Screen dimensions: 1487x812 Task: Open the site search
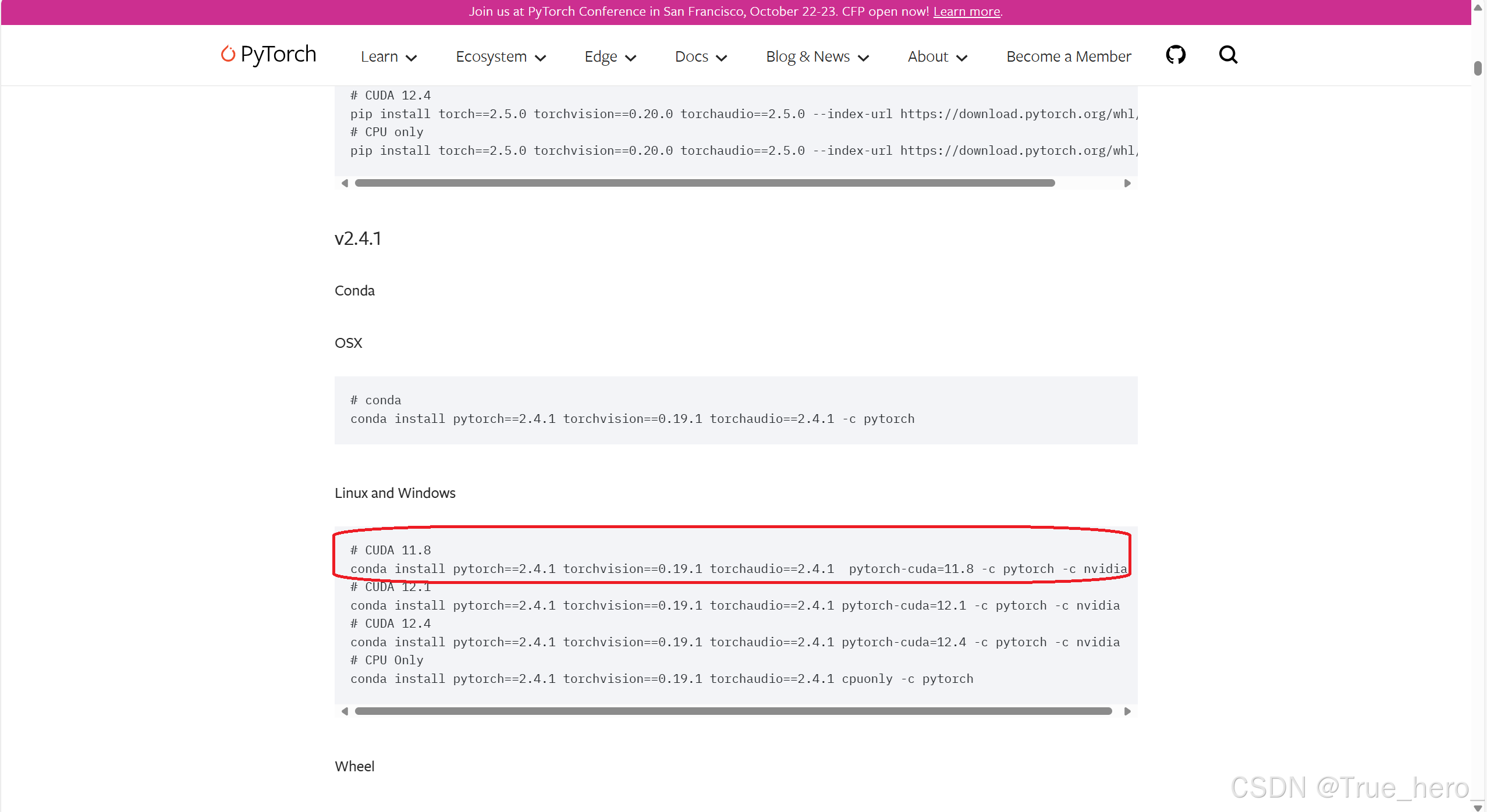[1228, 54]
